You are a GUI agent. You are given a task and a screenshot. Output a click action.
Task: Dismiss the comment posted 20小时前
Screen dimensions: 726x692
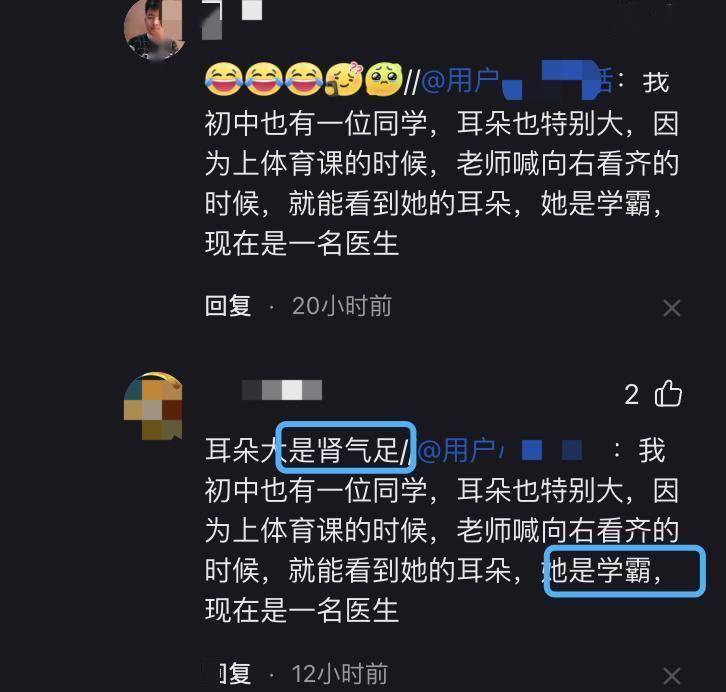pos(672,308)
